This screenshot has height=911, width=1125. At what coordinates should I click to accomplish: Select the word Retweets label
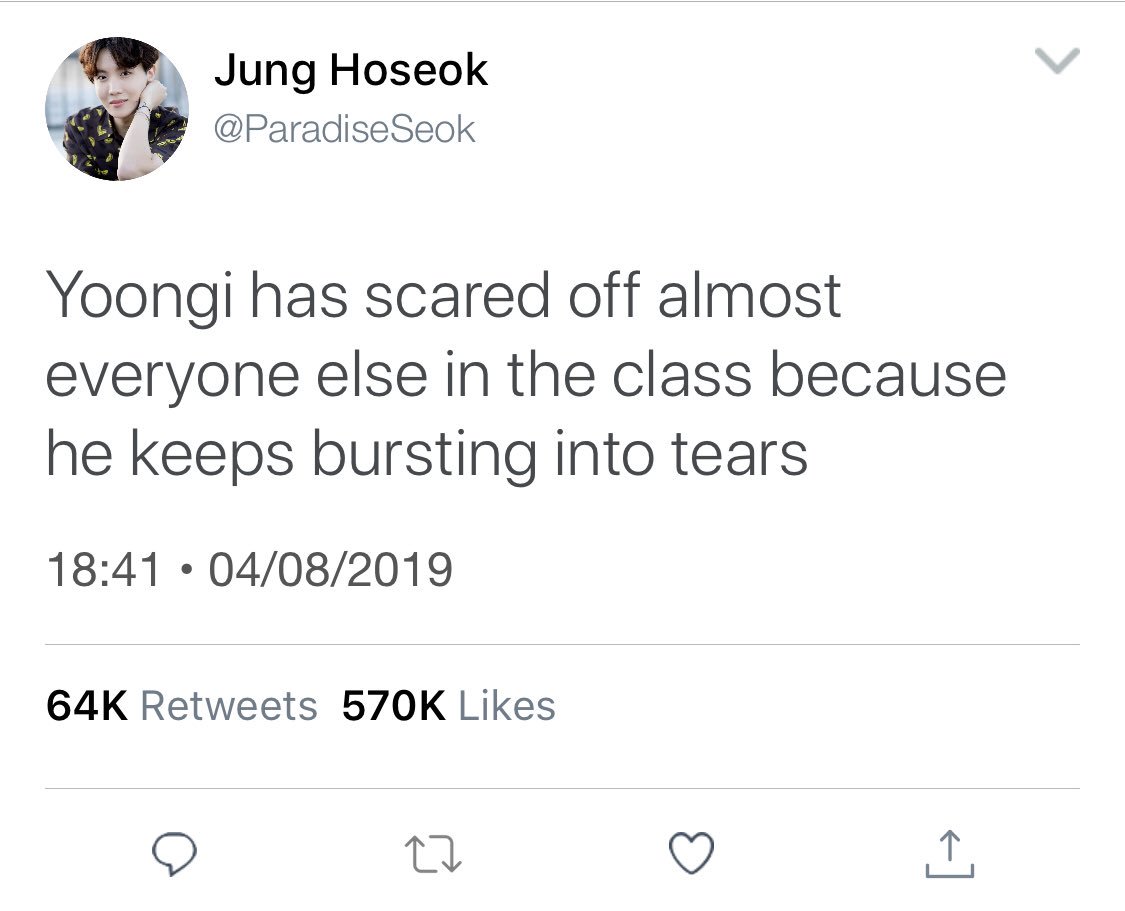click(x=229, y=705)
